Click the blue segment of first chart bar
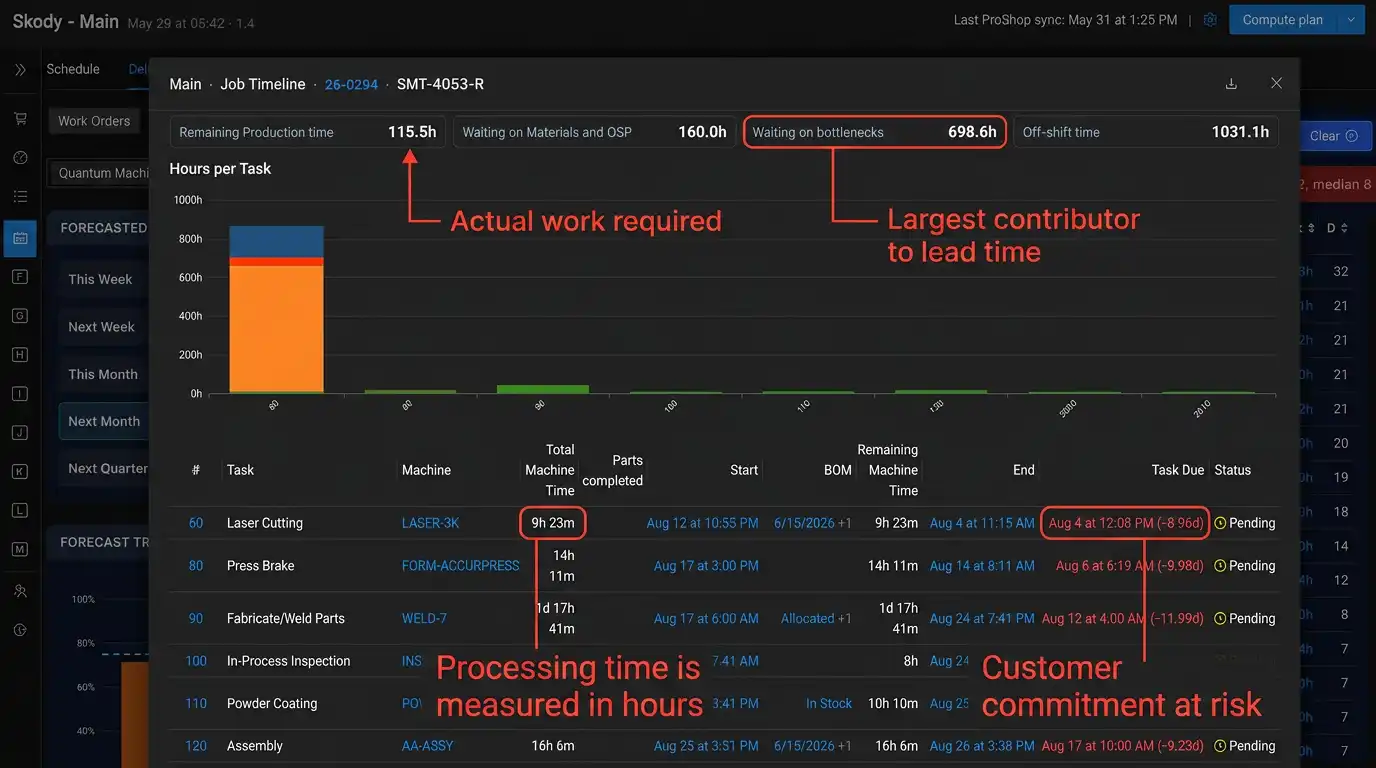The image size is (1376, 768). click(x=277, y=242)
